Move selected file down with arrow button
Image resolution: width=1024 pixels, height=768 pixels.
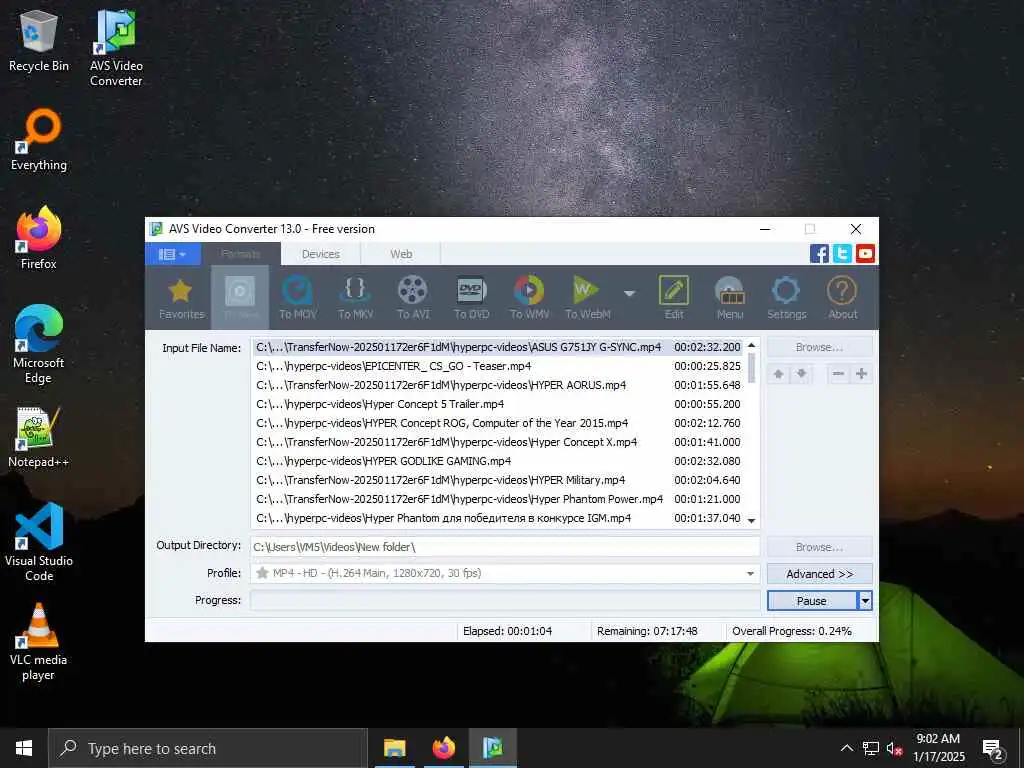click(801, 374)
